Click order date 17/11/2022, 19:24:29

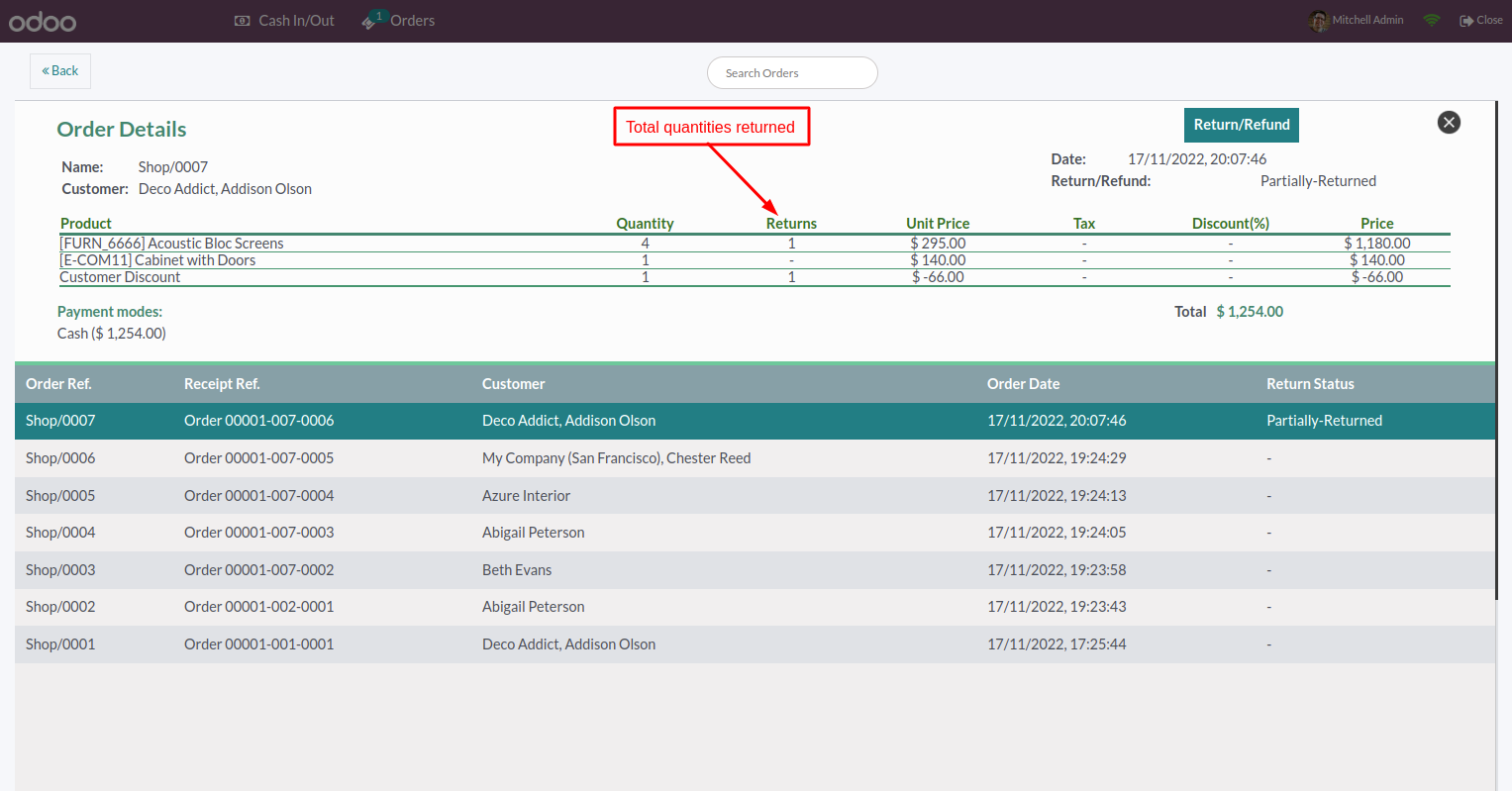[x=1057, y=458]
